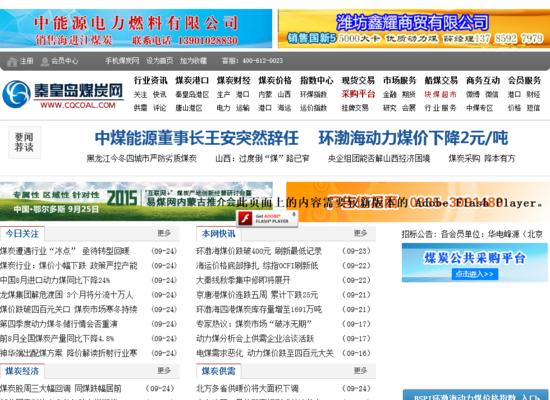
Task: Click 更多 beside 今日关注
Action: click(164, 233)
